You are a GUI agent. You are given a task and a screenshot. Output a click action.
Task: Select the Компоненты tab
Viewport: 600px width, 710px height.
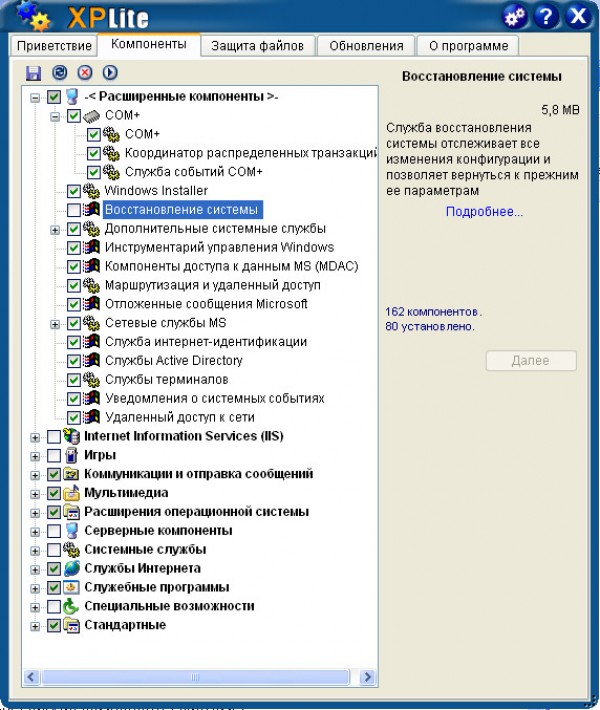click(x=149, y=44)
